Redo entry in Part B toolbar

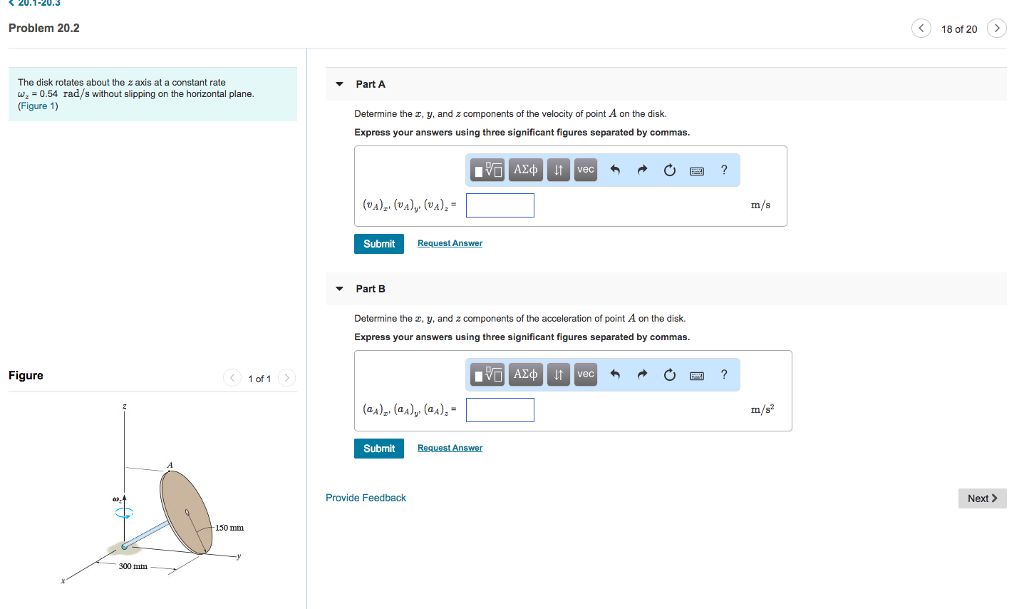pos(642,375)
